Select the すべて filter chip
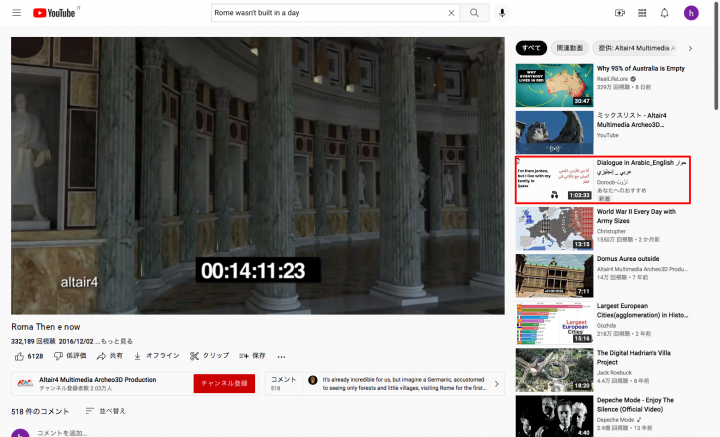 click(532, 47)
